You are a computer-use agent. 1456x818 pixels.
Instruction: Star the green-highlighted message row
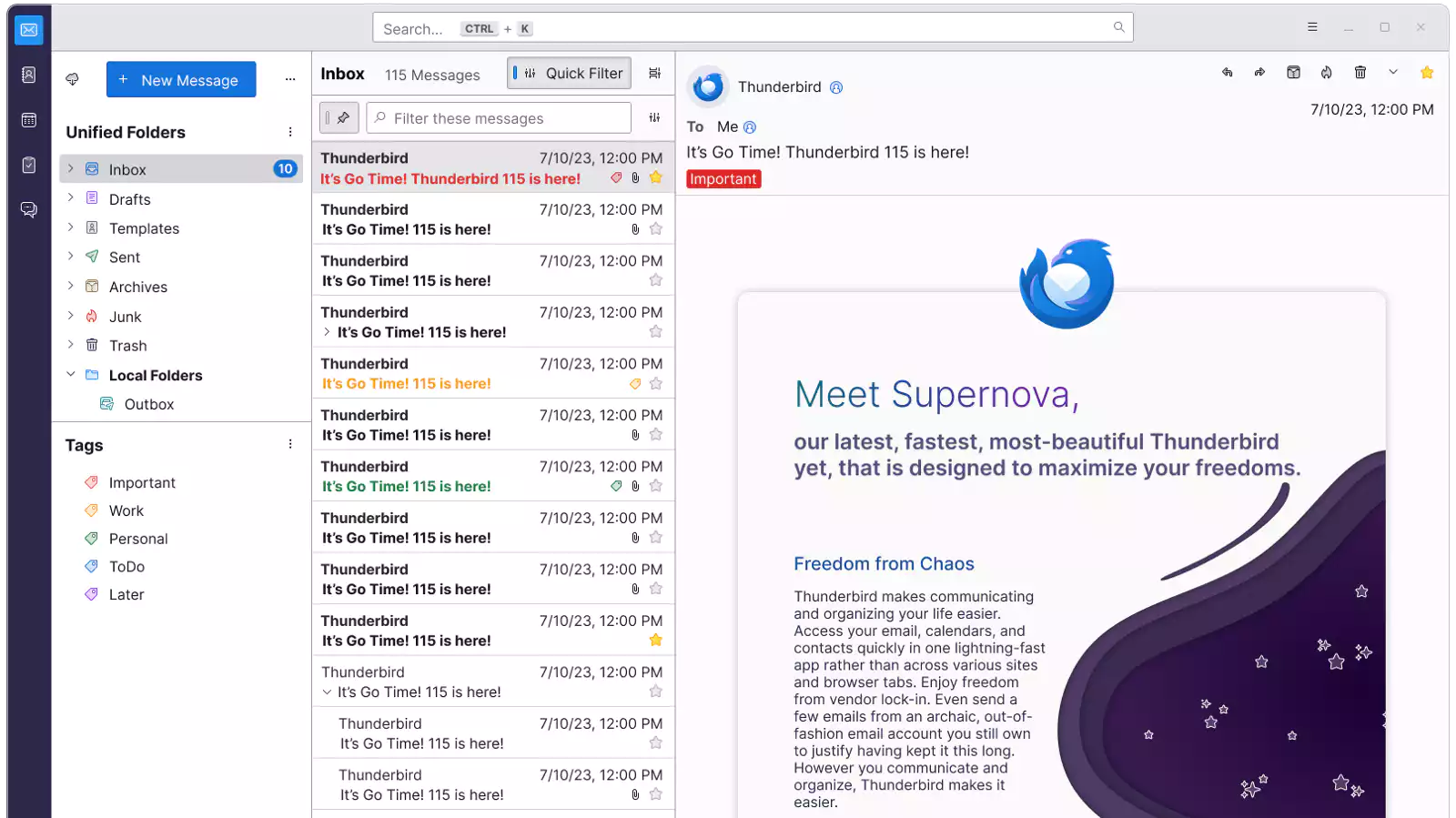click(656, 486)
